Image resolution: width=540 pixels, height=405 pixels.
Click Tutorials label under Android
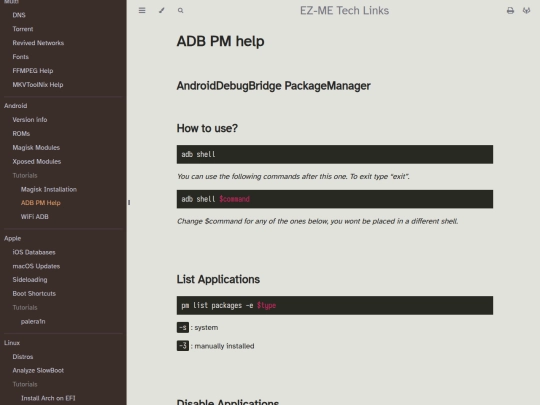click(x=25, y=176)
